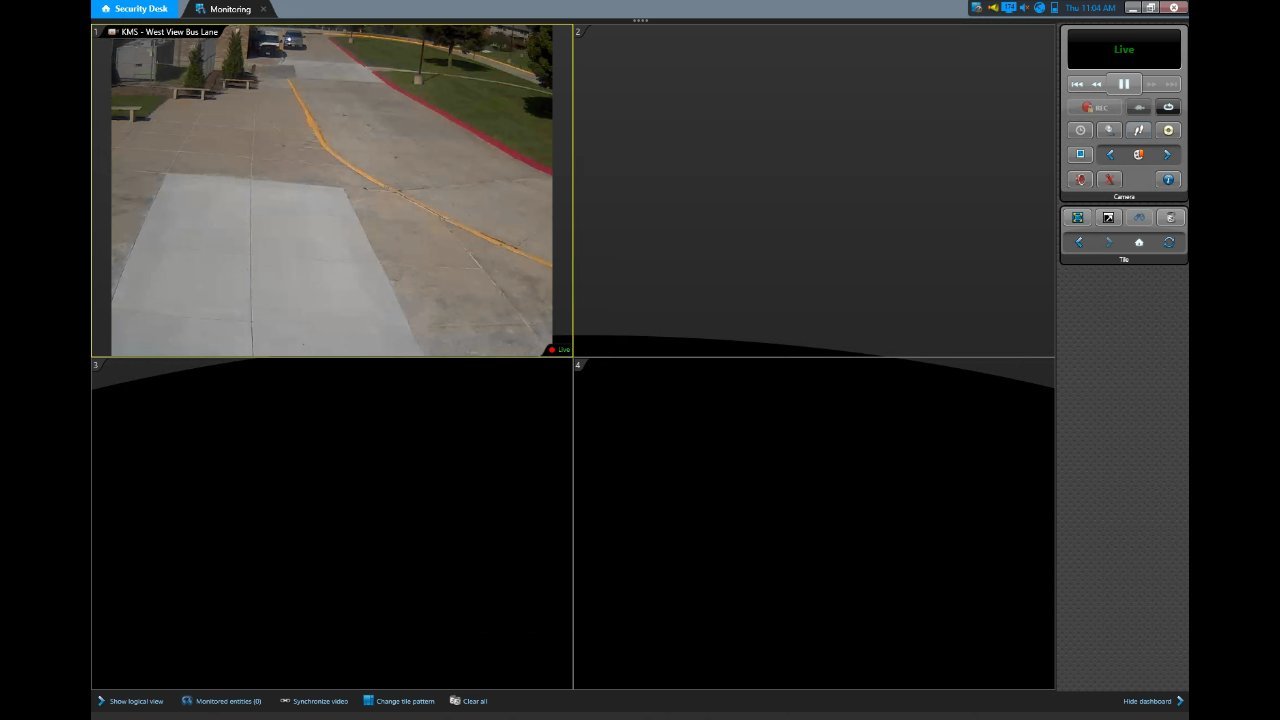Go to previous bookmark arrow
This screenshot has width=1280, height=720.
coord(1110,155)
